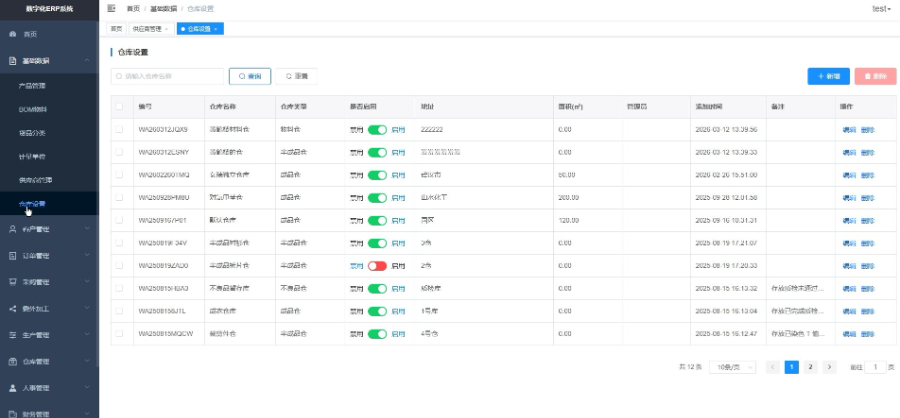
Task: Click the blue 新增 add button
Action: 828,76
